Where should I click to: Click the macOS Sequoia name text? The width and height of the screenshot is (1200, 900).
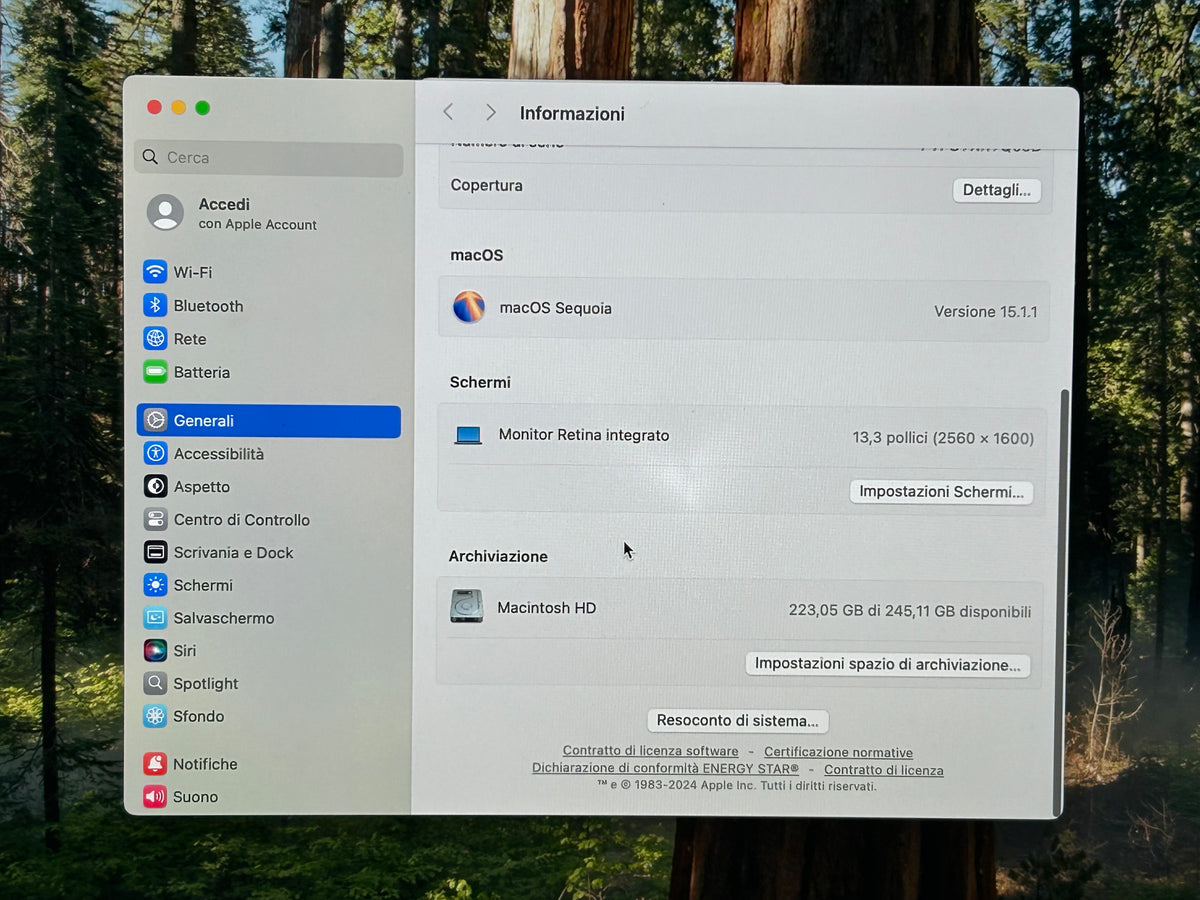[x=555, y=308]
